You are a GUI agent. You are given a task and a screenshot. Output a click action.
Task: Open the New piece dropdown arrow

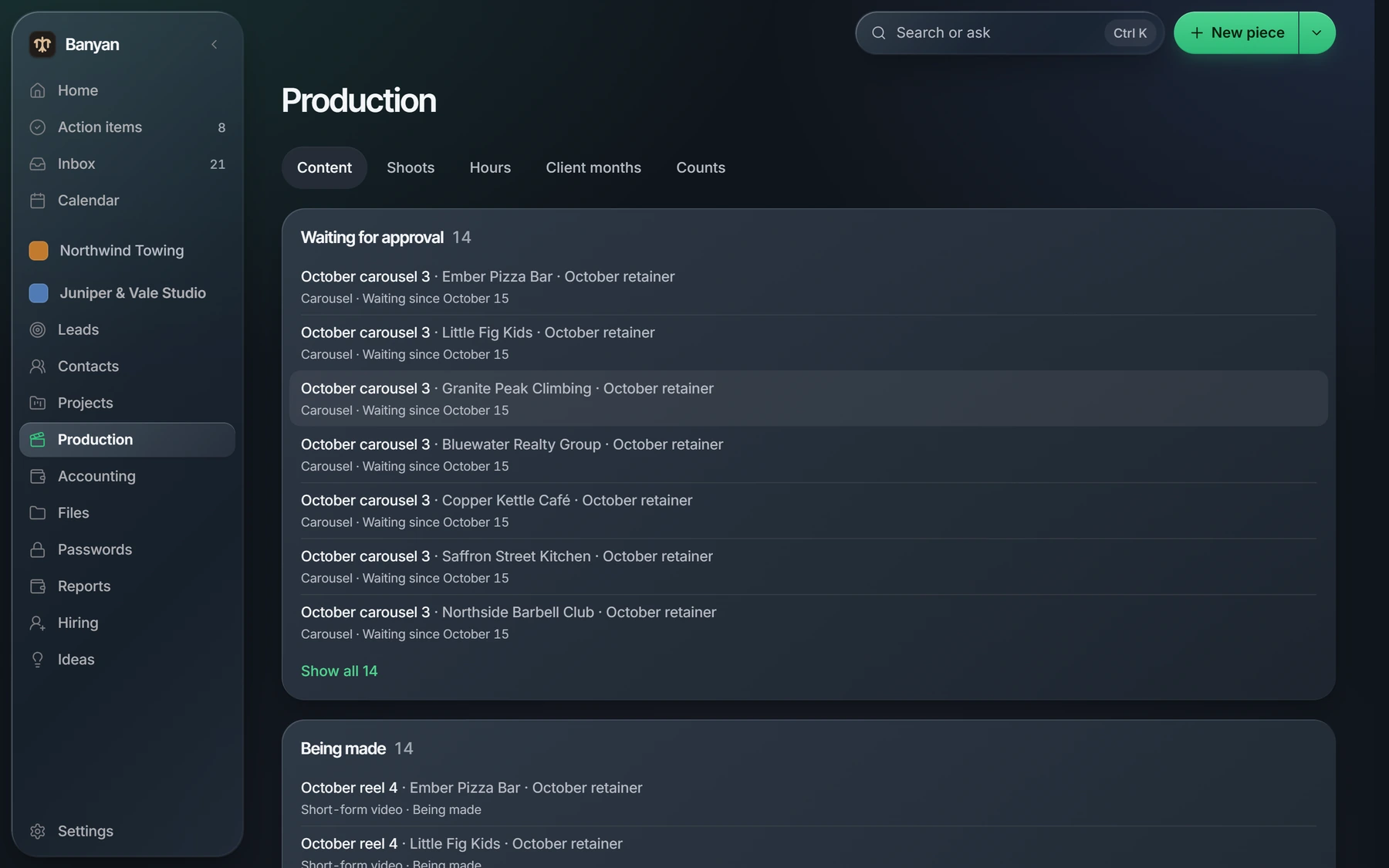1317,32
